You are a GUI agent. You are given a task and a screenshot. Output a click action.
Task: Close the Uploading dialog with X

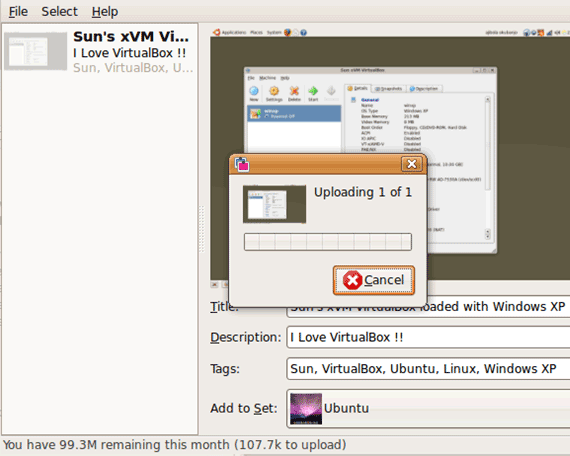click(412, 164)
